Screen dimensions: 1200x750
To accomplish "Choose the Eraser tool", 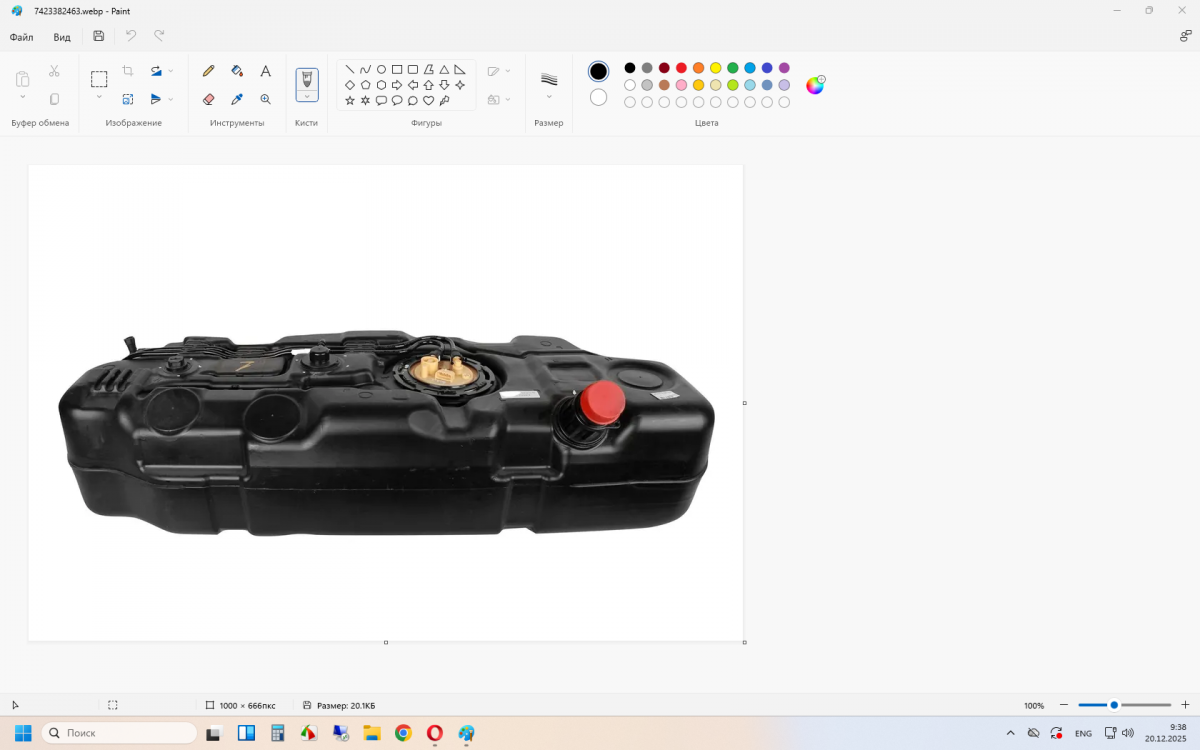I will point(208,99).
